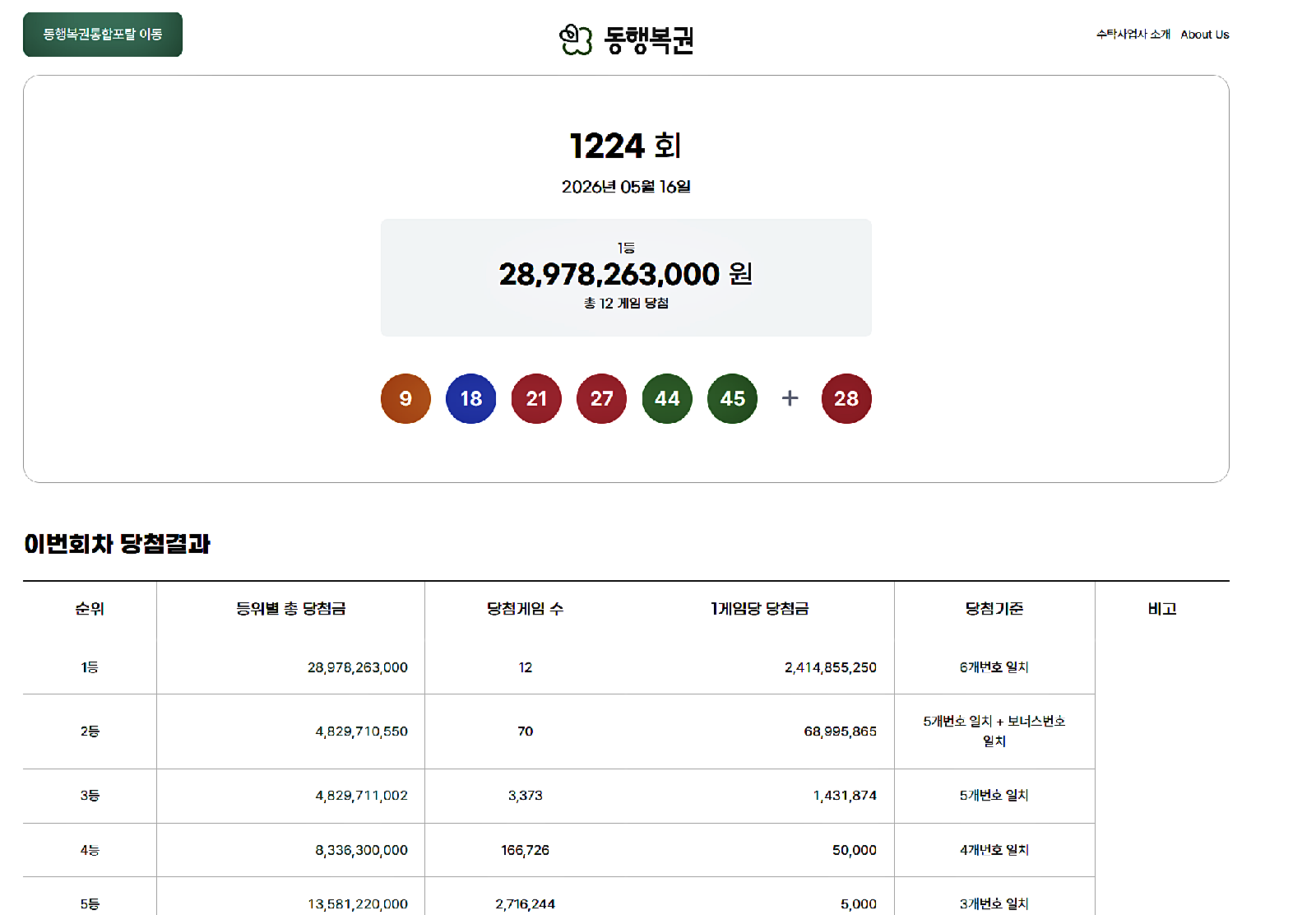The height and width of the screenshot is (915, 1316).
Task: Select the red winning ball numbered 21
Action: click(536, 399)
